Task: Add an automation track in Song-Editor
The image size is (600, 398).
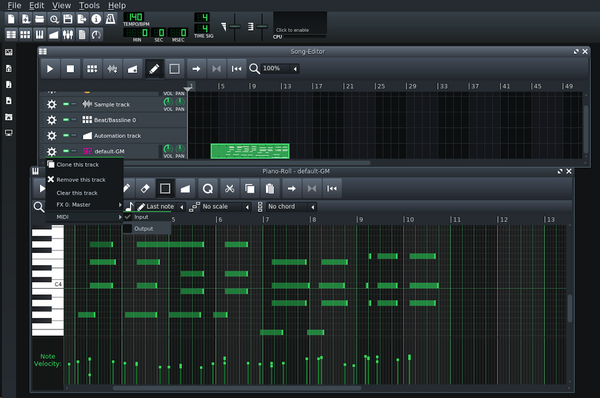Action: pyautogui.click(x=132, y=69)
